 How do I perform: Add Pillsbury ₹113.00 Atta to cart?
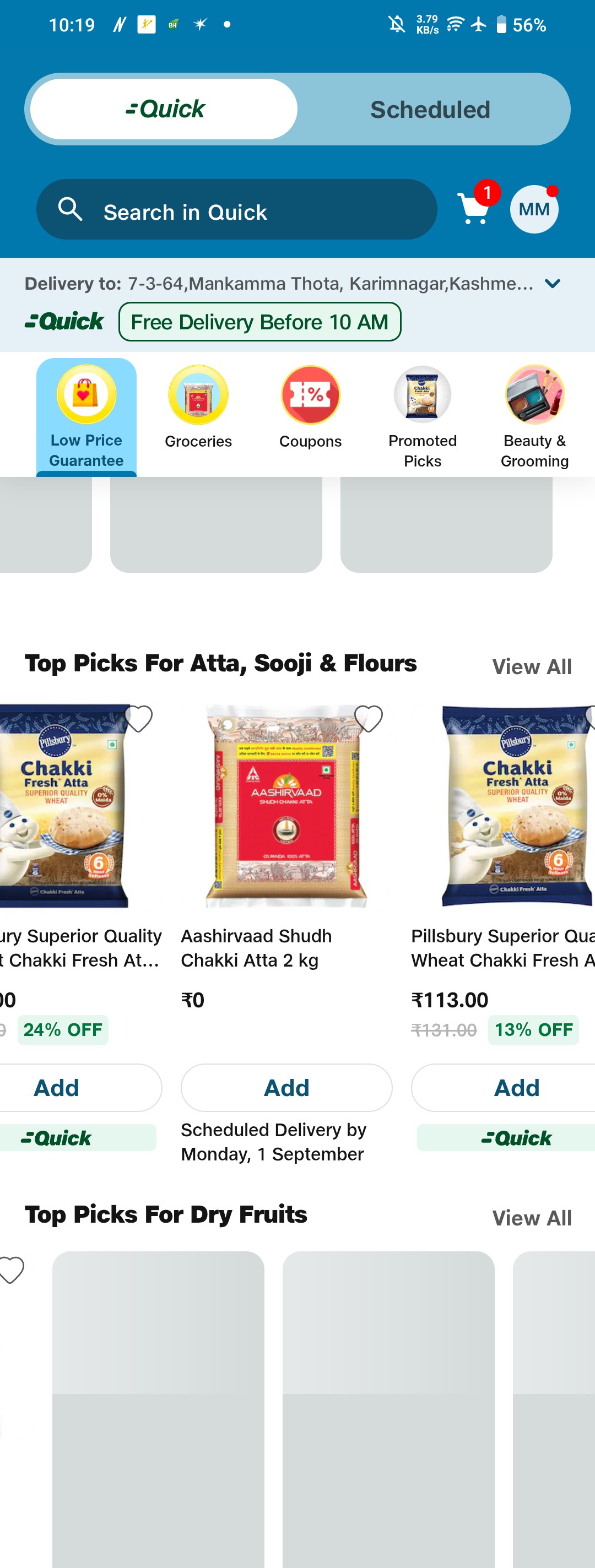click(x=516, y=1088)
